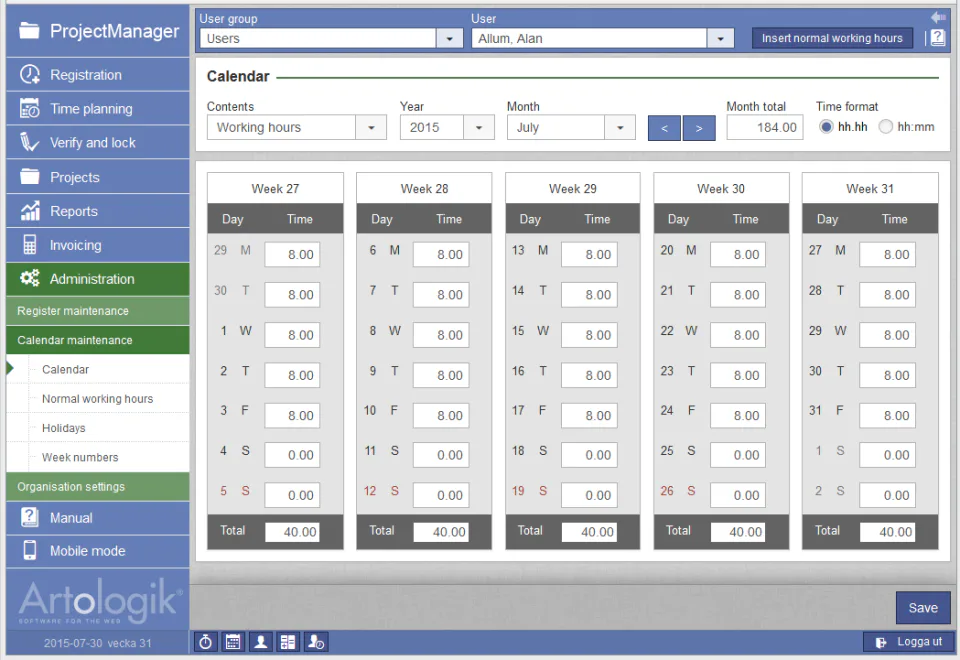Go to previous month with < button
This screenshot has height=660, width=960.
pos(664,128)
